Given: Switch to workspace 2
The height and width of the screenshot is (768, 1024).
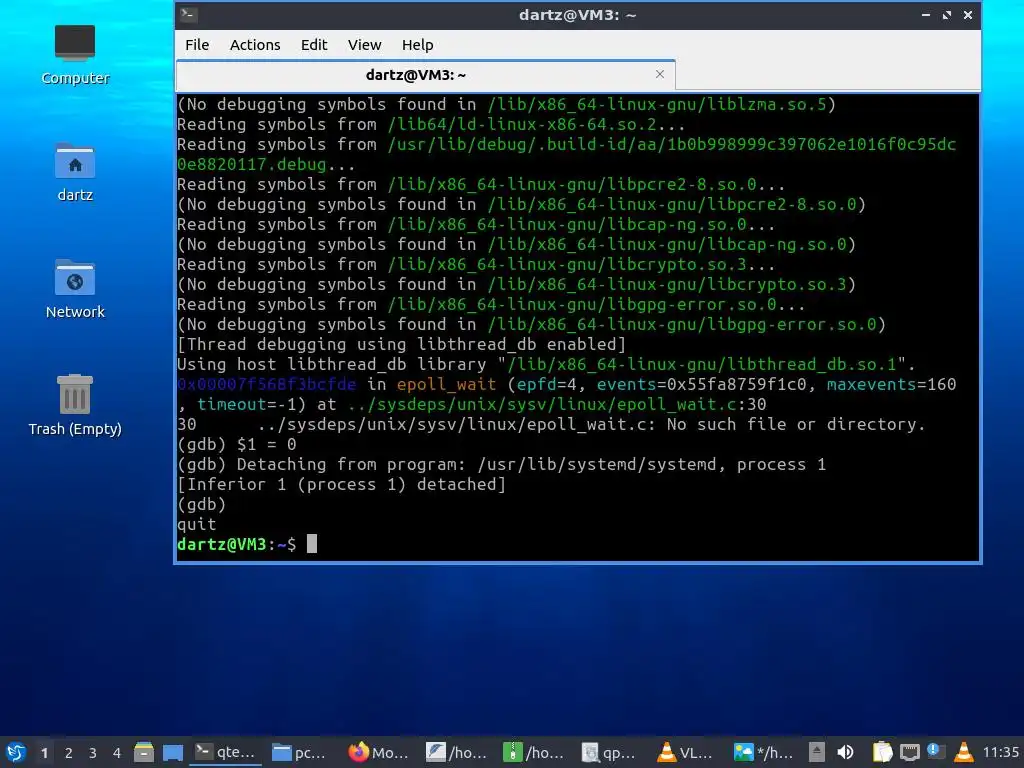Looking at the screenshot, I should [x=69, y=753].
